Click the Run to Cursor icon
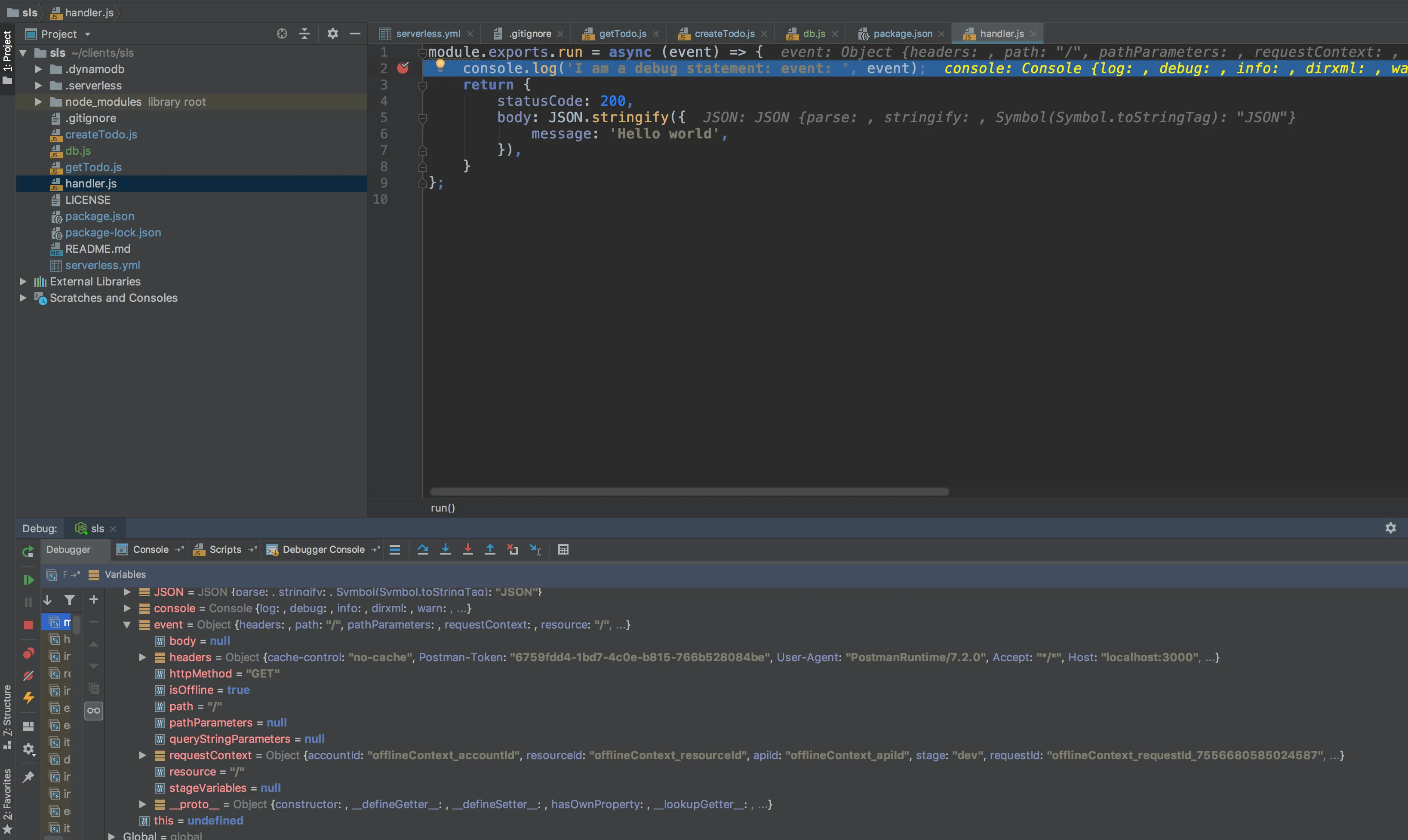The height and width of the screenshot is (840, 1408). click(535, 550)
